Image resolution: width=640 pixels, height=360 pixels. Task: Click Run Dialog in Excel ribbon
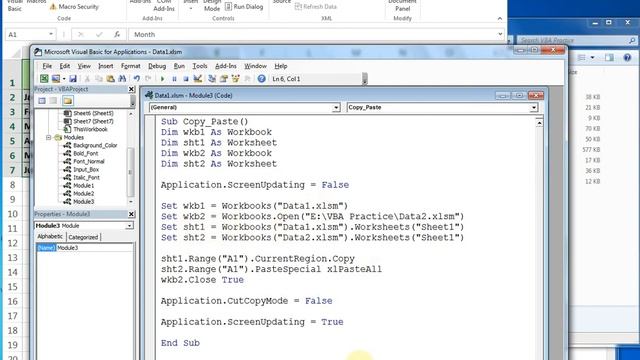(244, 7)
